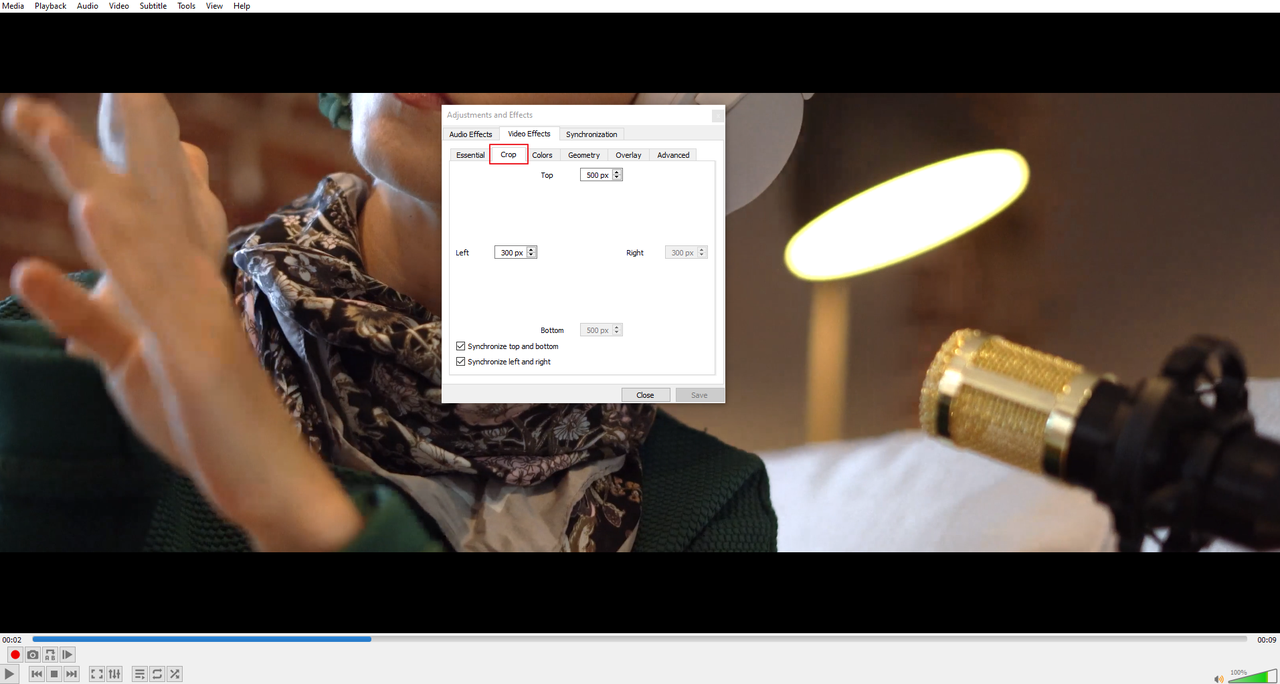Screen dimensions: 1280x684
Task: Toggle loop playback mode
Action: click(x=157, y=675)
